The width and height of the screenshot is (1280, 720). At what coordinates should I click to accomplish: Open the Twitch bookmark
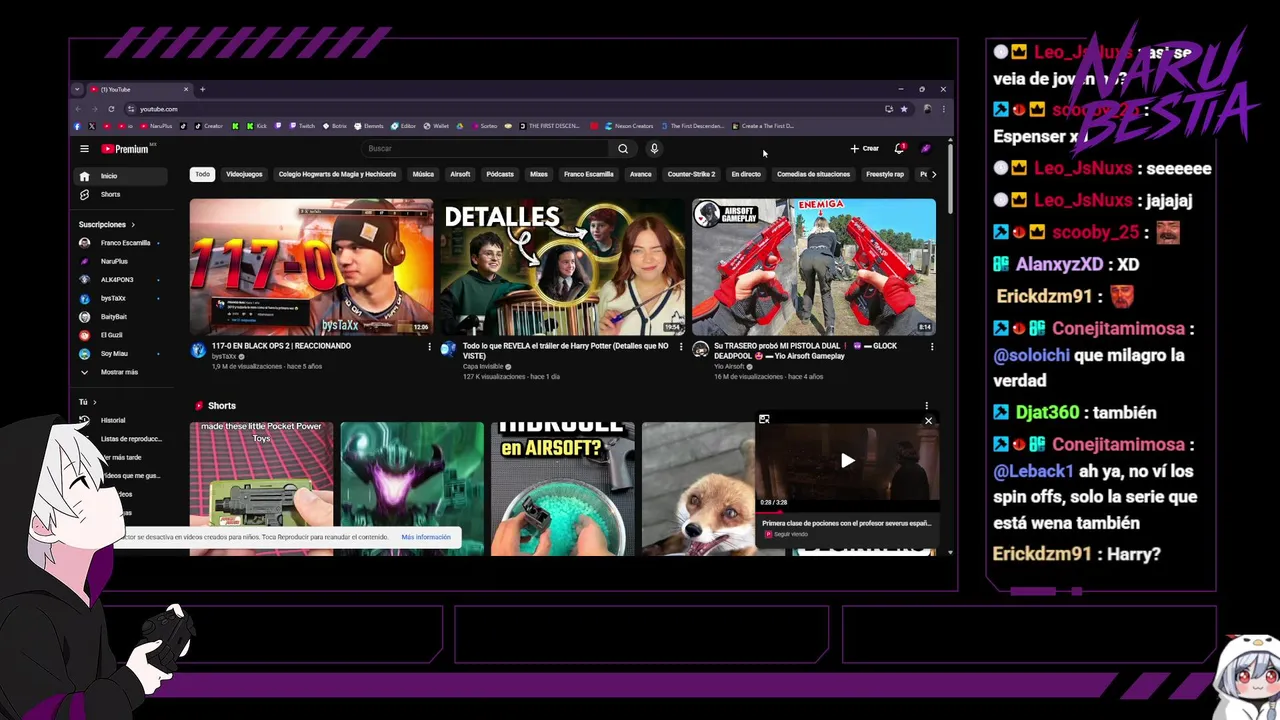302,126
